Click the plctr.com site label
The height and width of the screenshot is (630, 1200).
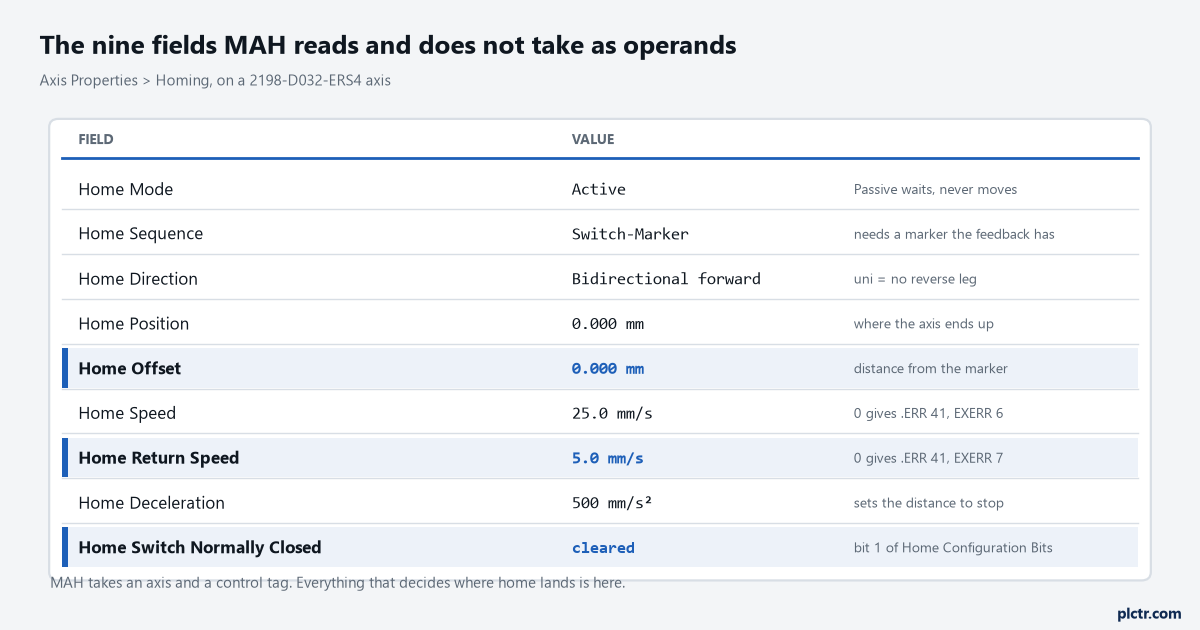(x=1149, y=613)
